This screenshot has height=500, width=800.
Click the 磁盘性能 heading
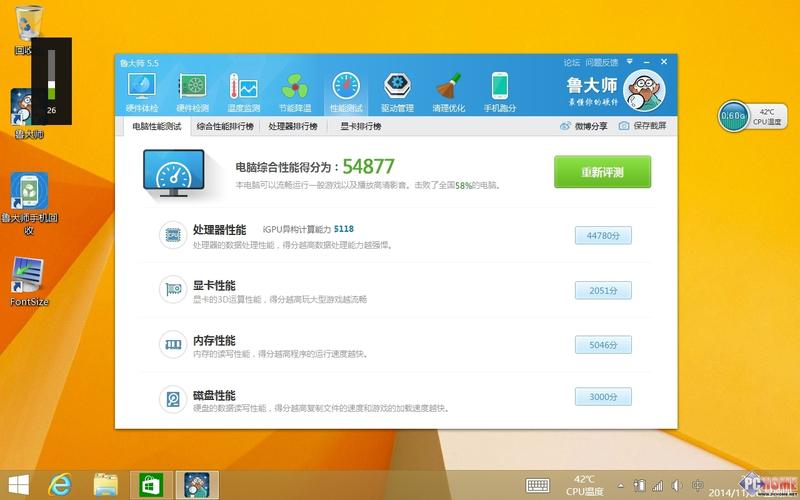point(214,395)
